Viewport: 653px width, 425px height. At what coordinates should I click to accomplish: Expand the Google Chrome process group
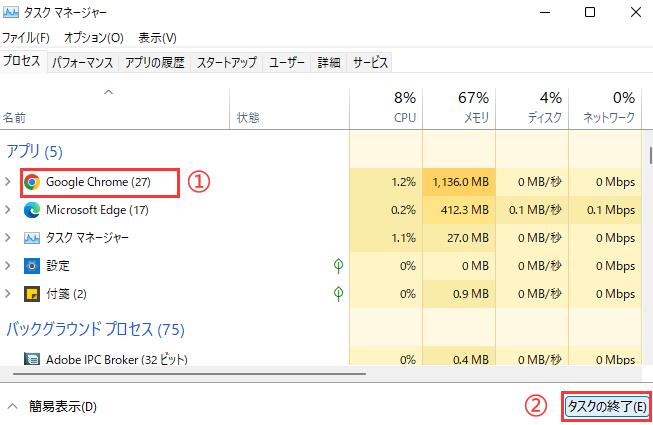coord(8,182)
